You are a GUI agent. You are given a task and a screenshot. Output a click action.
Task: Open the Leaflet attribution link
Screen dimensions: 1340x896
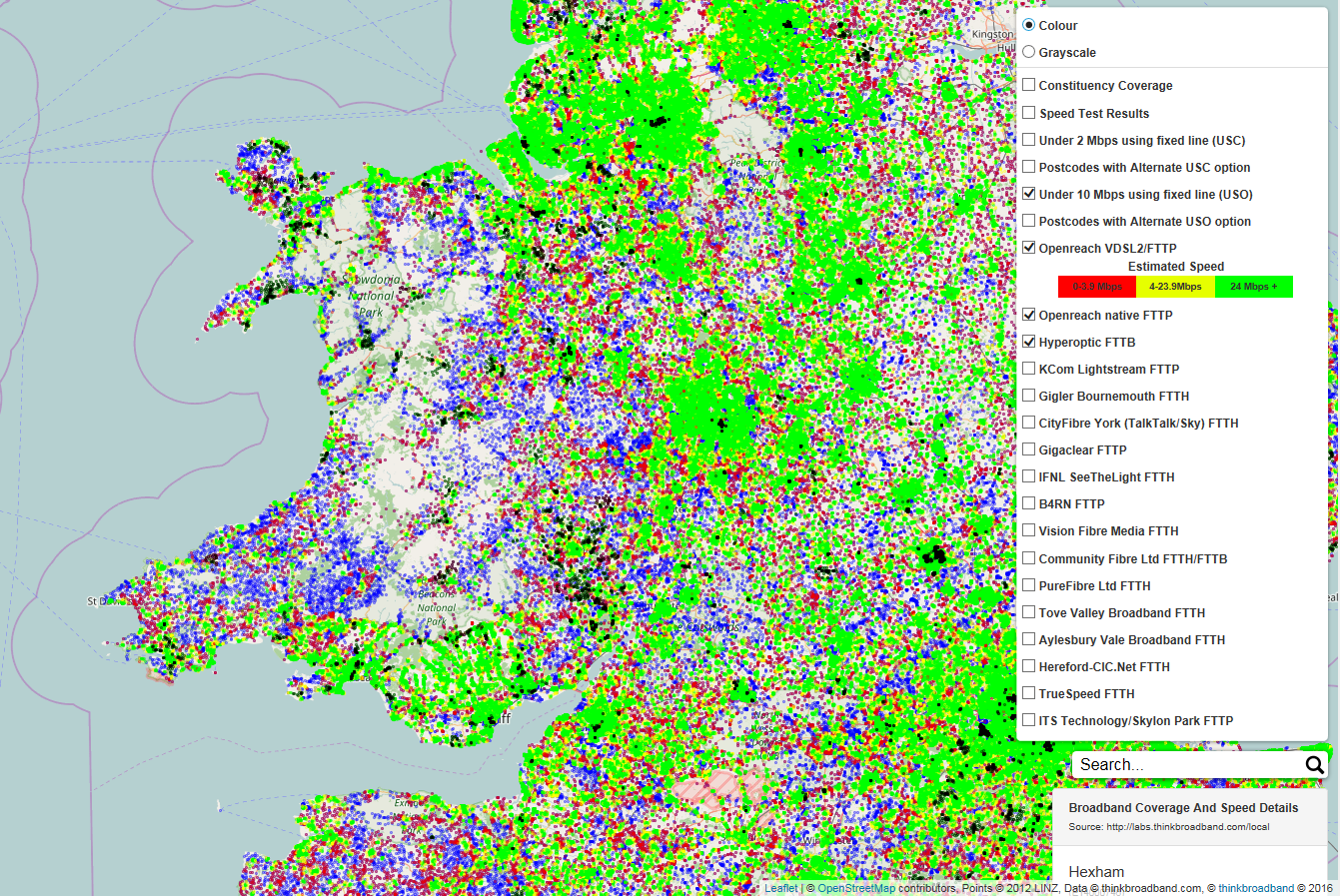pyautogui.click(x=781, y=888)
